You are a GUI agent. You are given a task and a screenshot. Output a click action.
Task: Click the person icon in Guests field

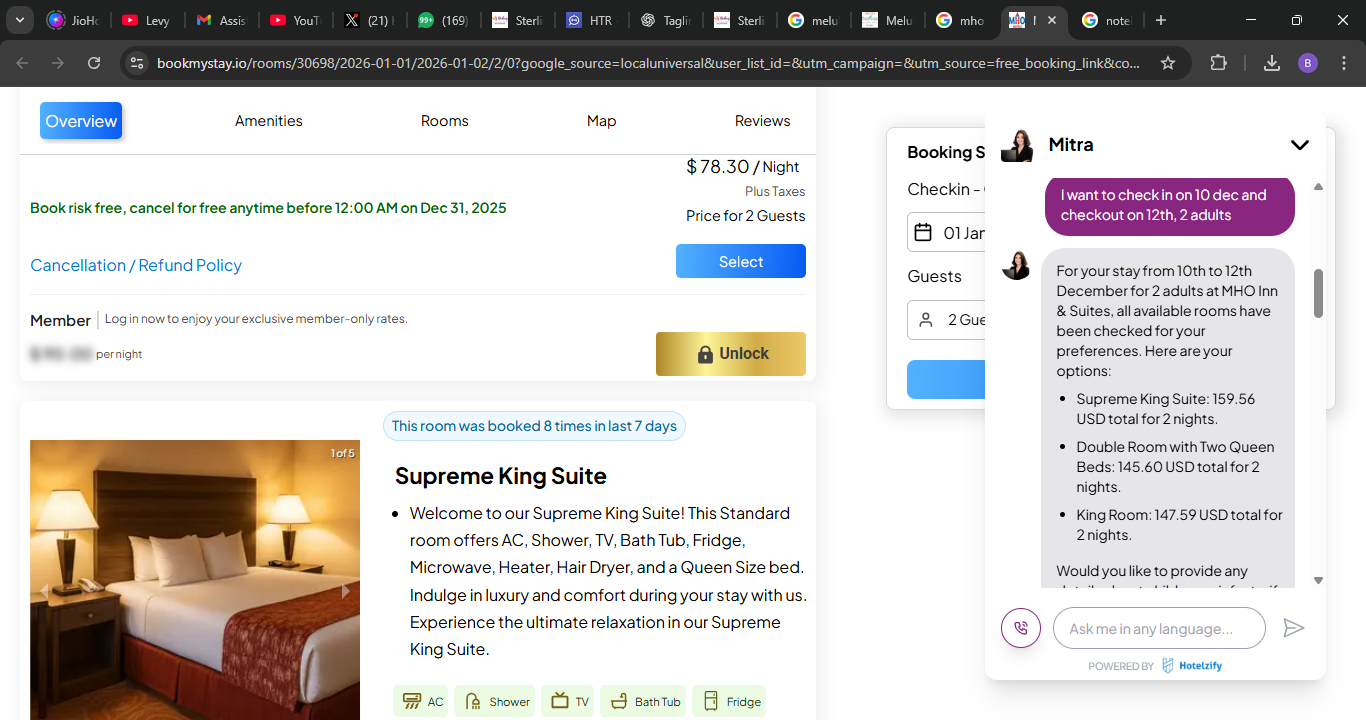coord(926,320)
